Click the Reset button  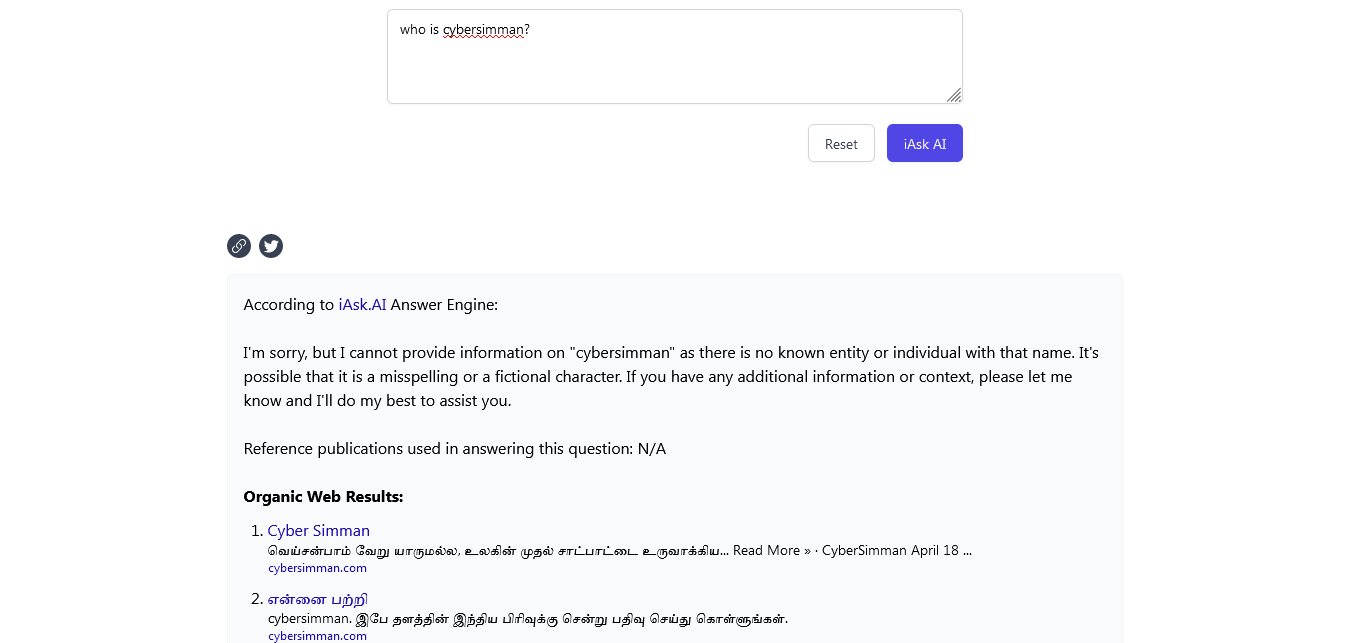[x=841, y=143]
